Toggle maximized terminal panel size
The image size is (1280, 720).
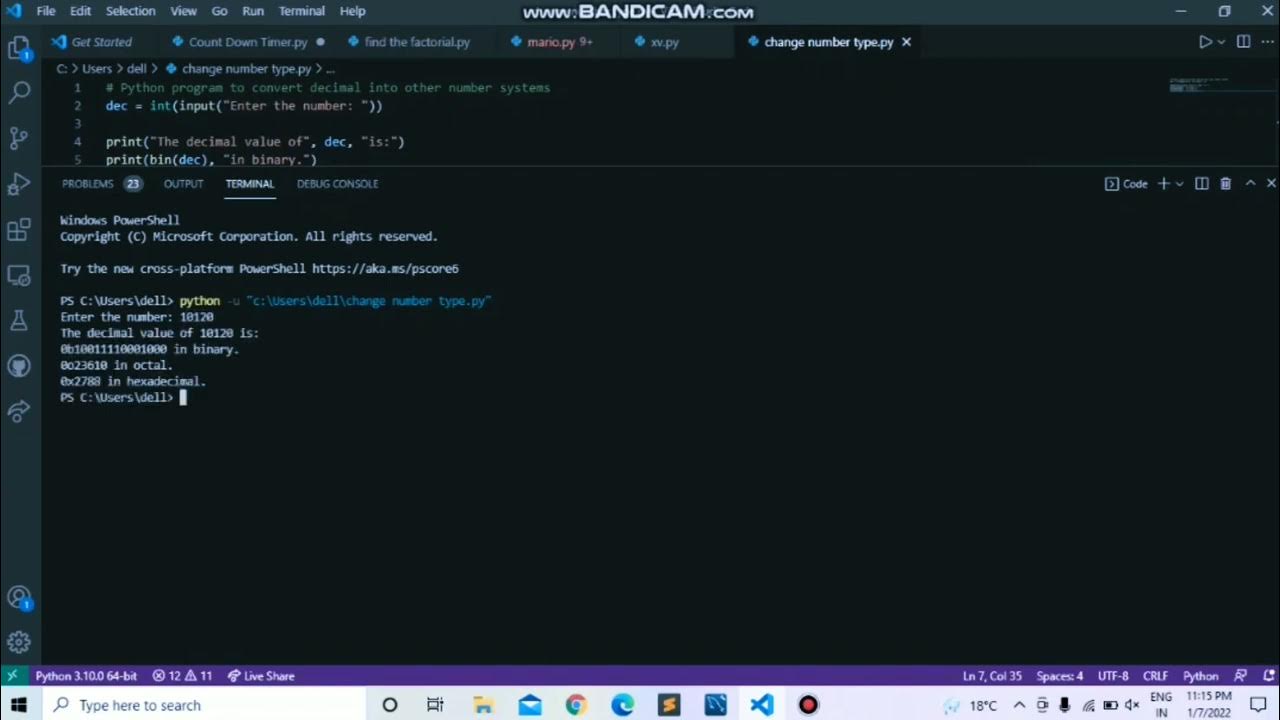pos(1250,184)
